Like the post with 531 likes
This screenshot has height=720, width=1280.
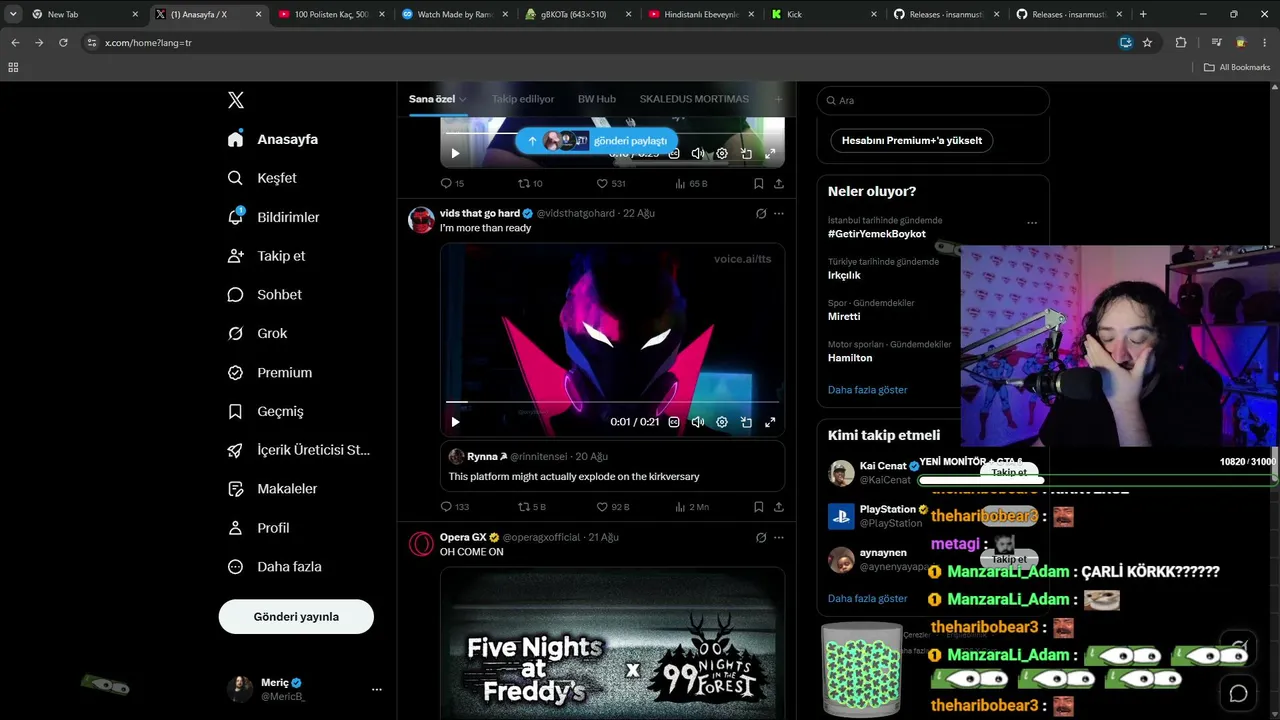click(x=611, y=184)
